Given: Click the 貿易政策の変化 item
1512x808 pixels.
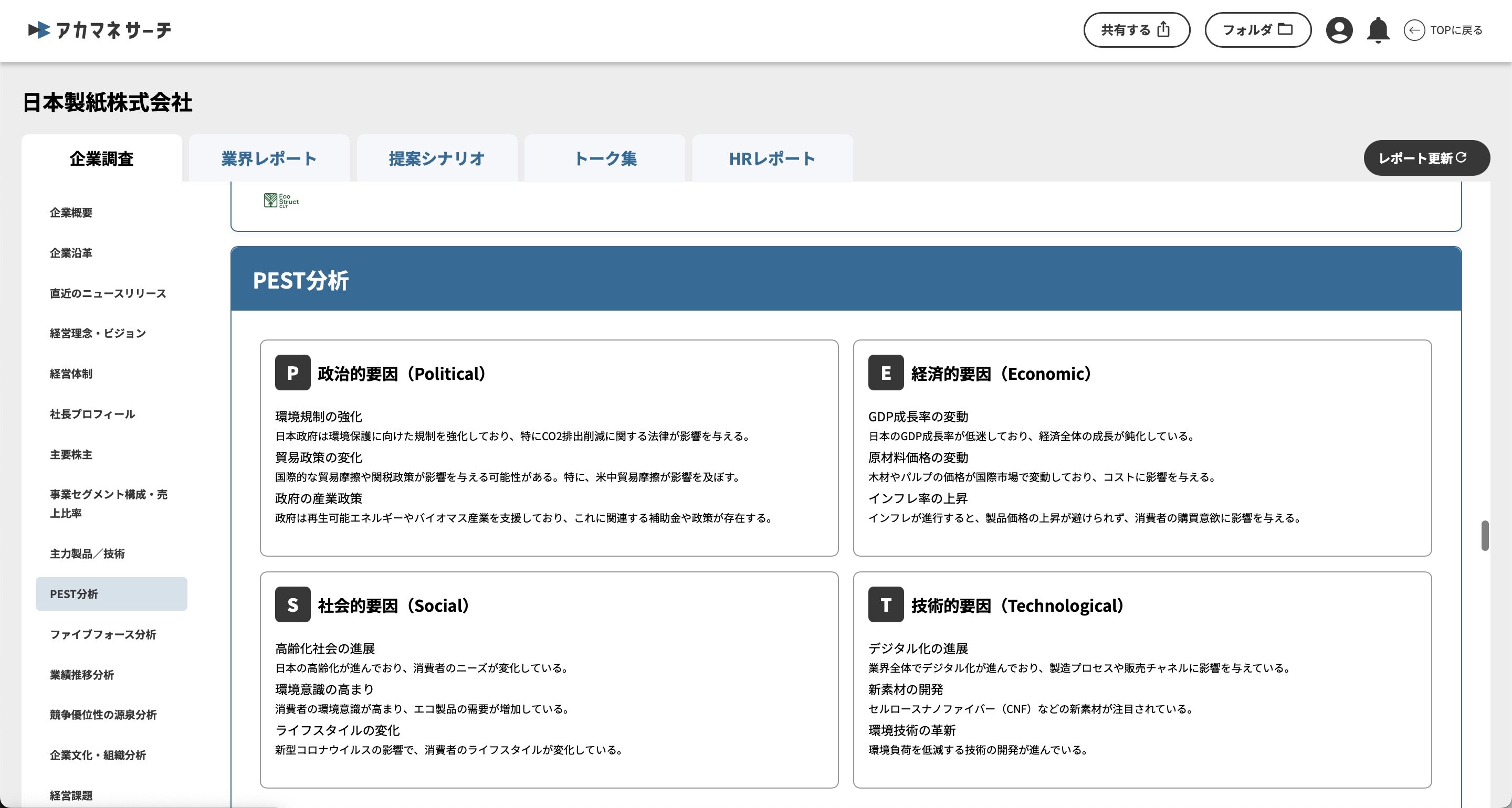Looking at the screenshot, I should [319, 458].
